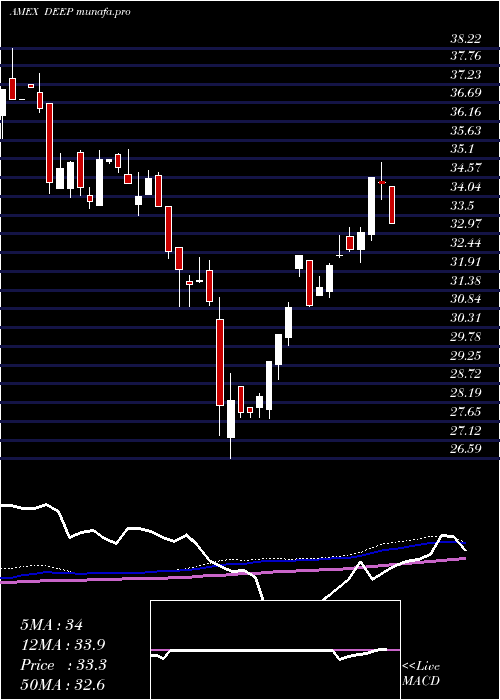Click the 36.16 axis value
This screenshot has height=700, width=500.
point(466,112)
